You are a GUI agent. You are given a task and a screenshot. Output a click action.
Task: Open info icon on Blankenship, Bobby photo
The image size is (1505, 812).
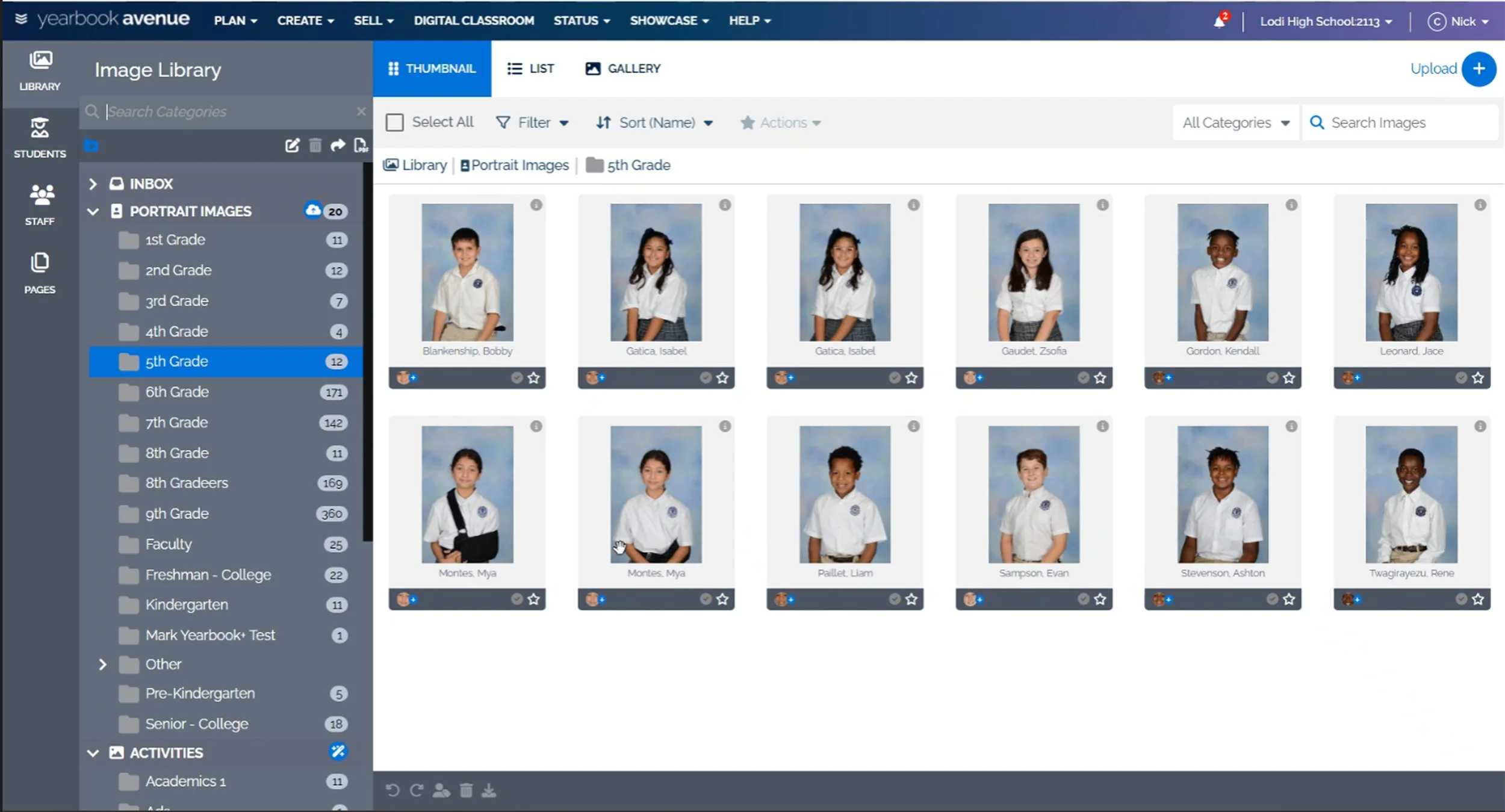[x=536, y=205]
